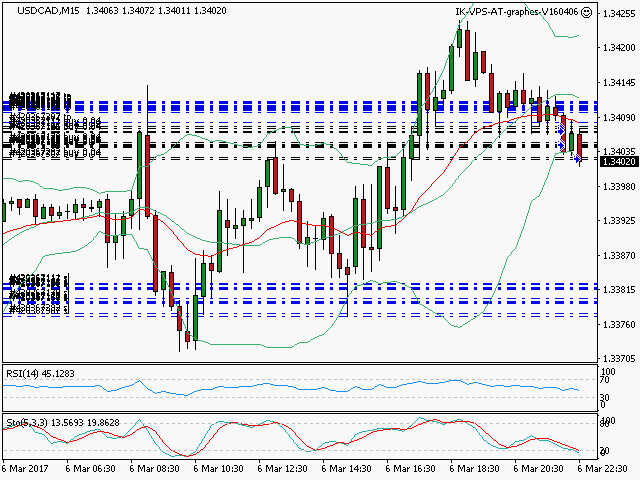Select the lowest buy 0.04 order label
The image size is (640, 480).
[x=55, y=153]
